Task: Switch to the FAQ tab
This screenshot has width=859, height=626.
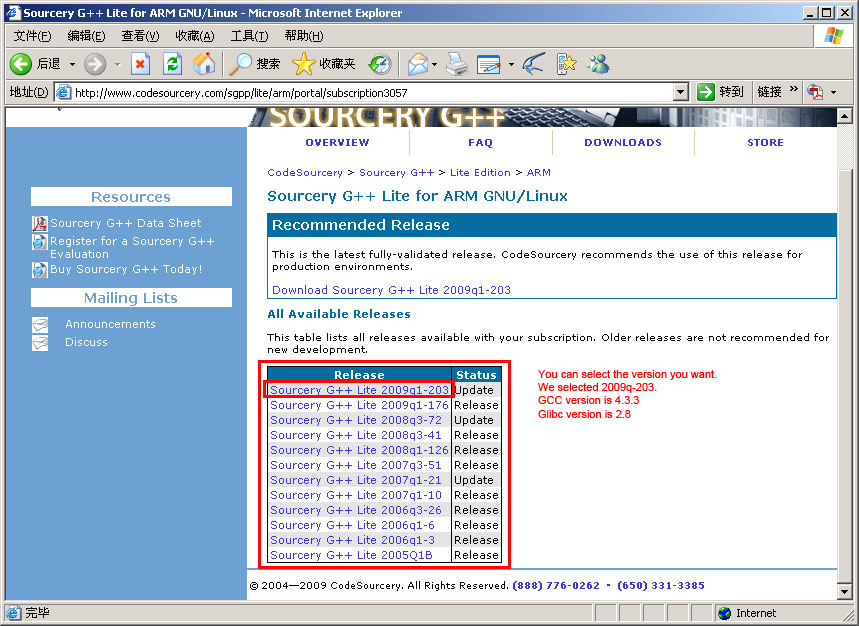Action: [480, 143]
